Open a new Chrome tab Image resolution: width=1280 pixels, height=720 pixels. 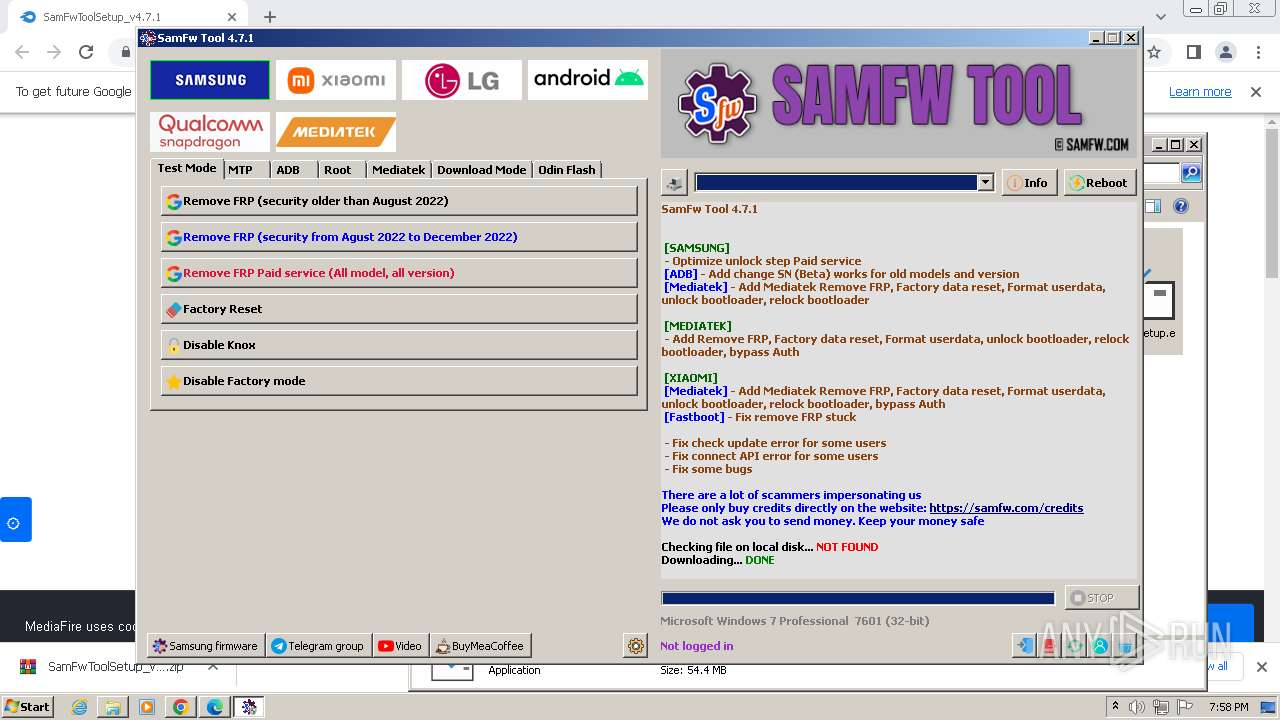270,17
